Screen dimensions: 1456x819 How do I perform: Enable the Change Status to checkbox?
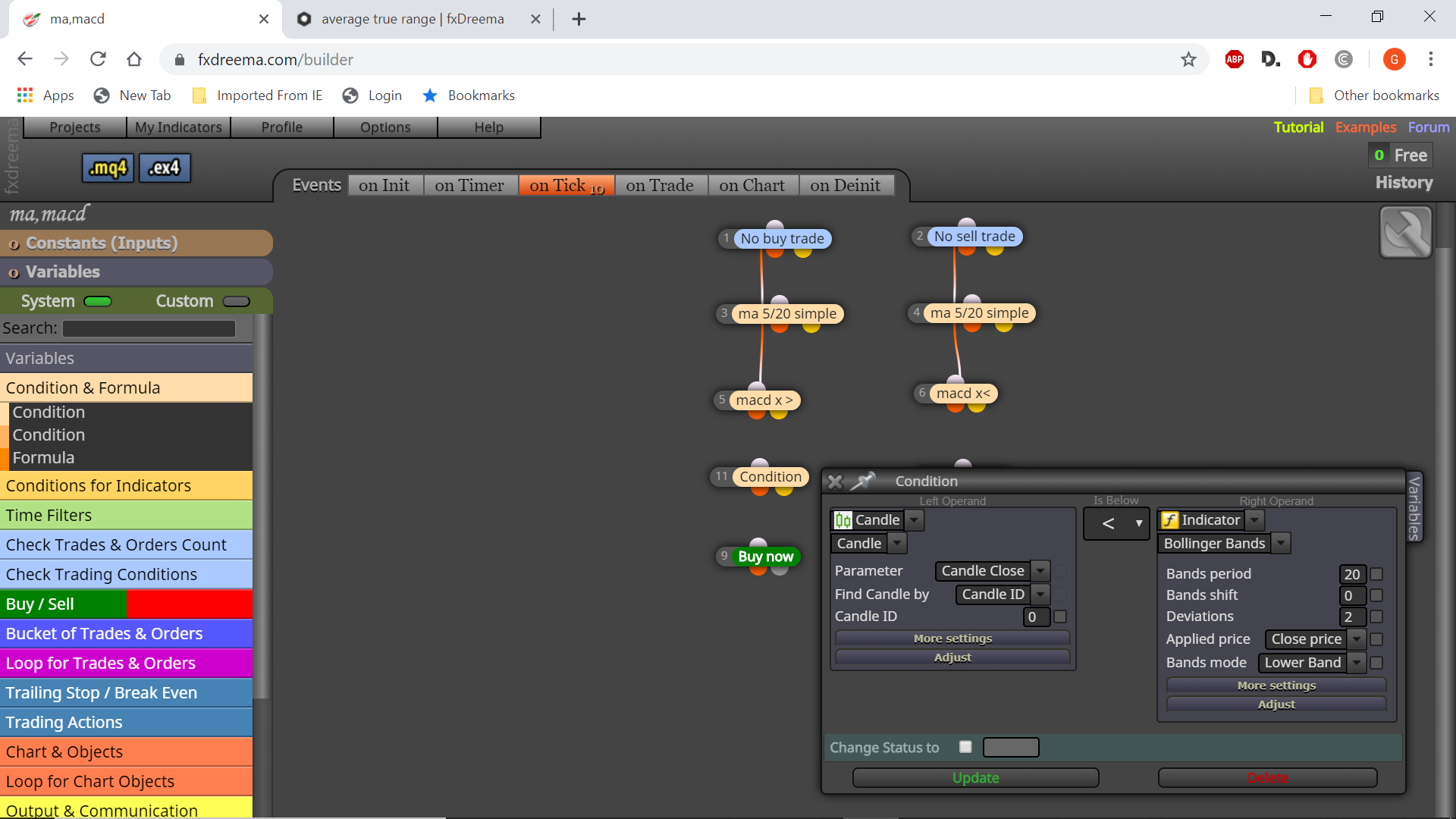tap(965, 747)
